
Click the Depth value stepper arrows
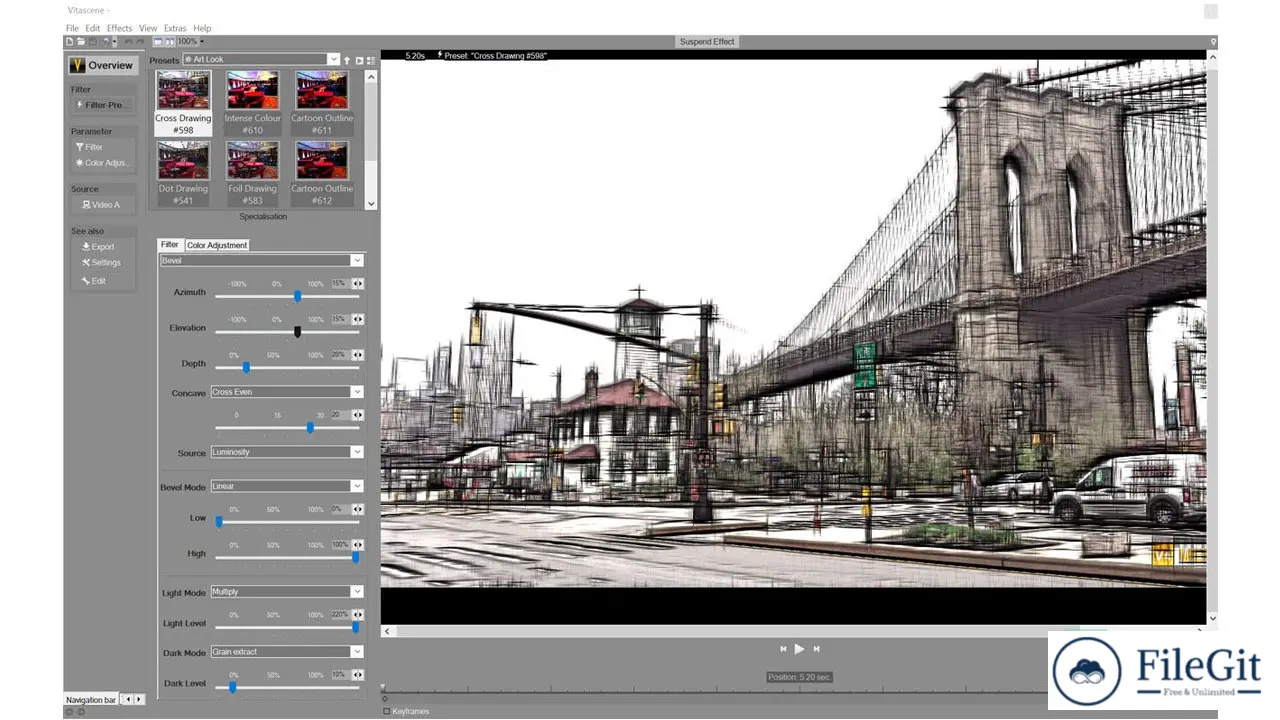pos(357,355)
